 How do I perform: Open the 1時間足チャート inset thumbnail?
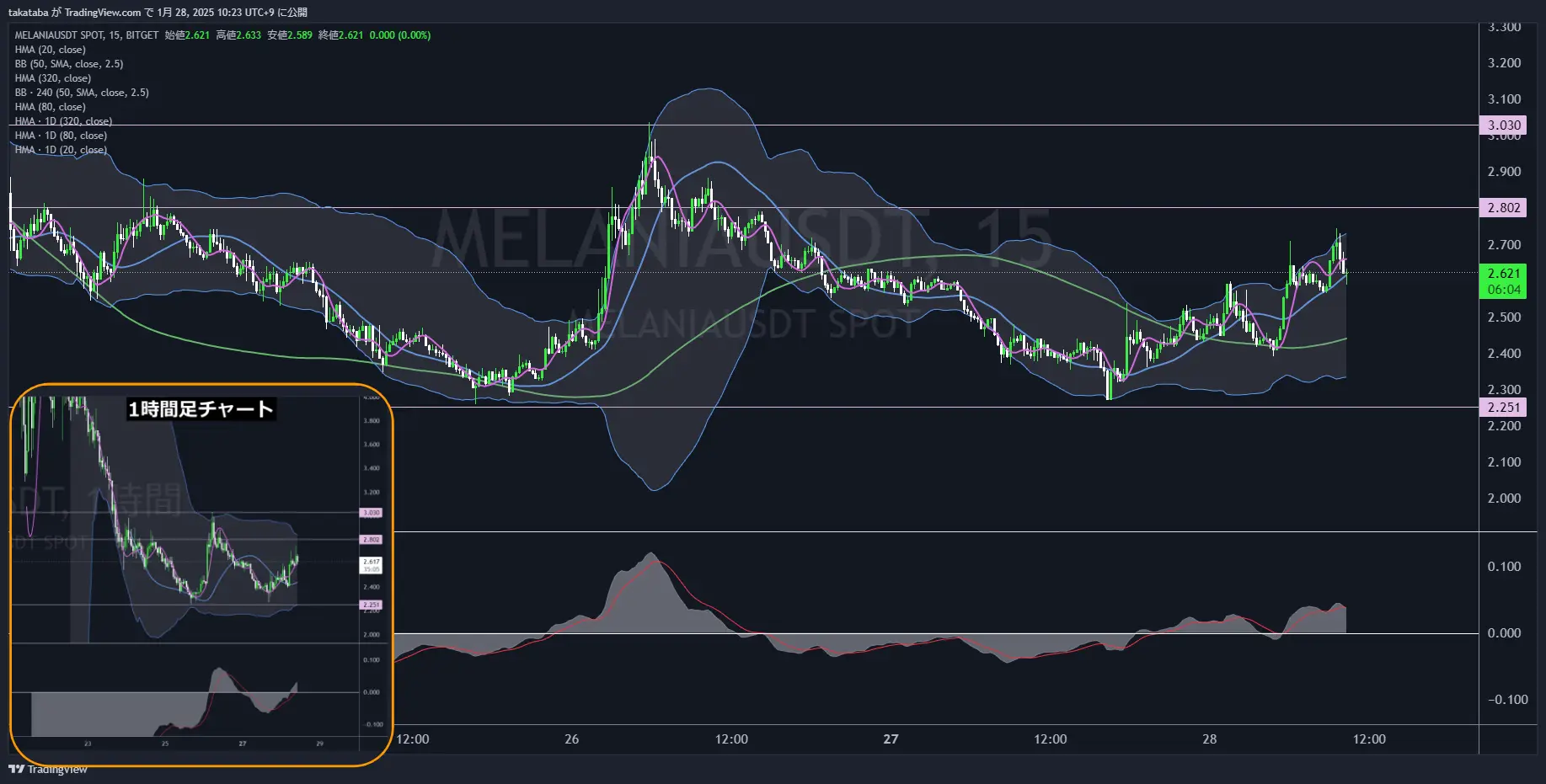pyautogui.click(x=201, y=575)
